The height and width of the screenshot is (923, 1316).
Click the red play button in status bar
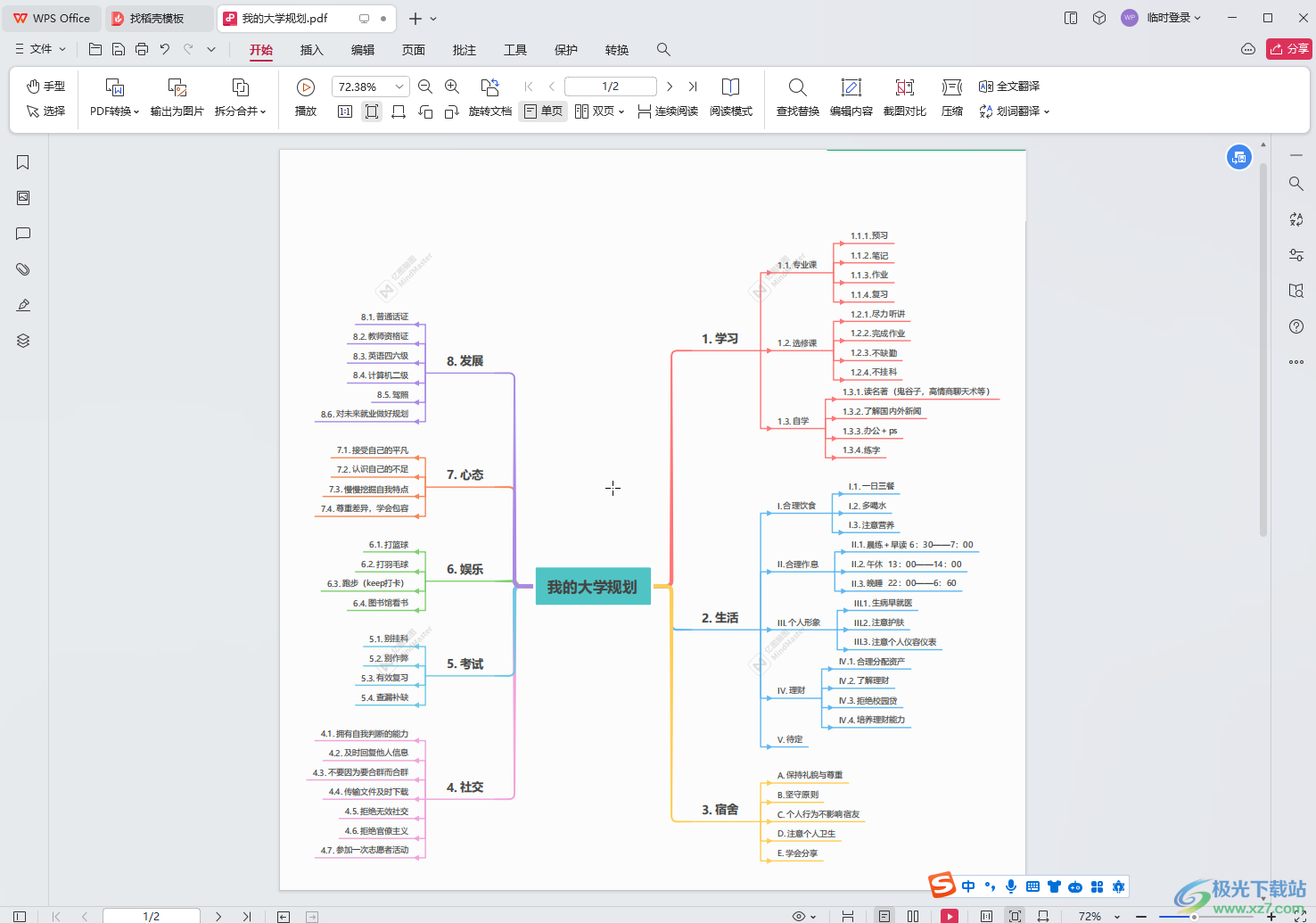[950, 916]
